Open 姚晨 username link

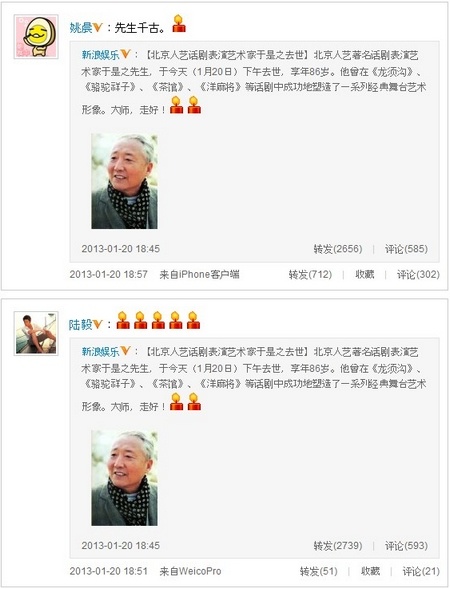81,28
